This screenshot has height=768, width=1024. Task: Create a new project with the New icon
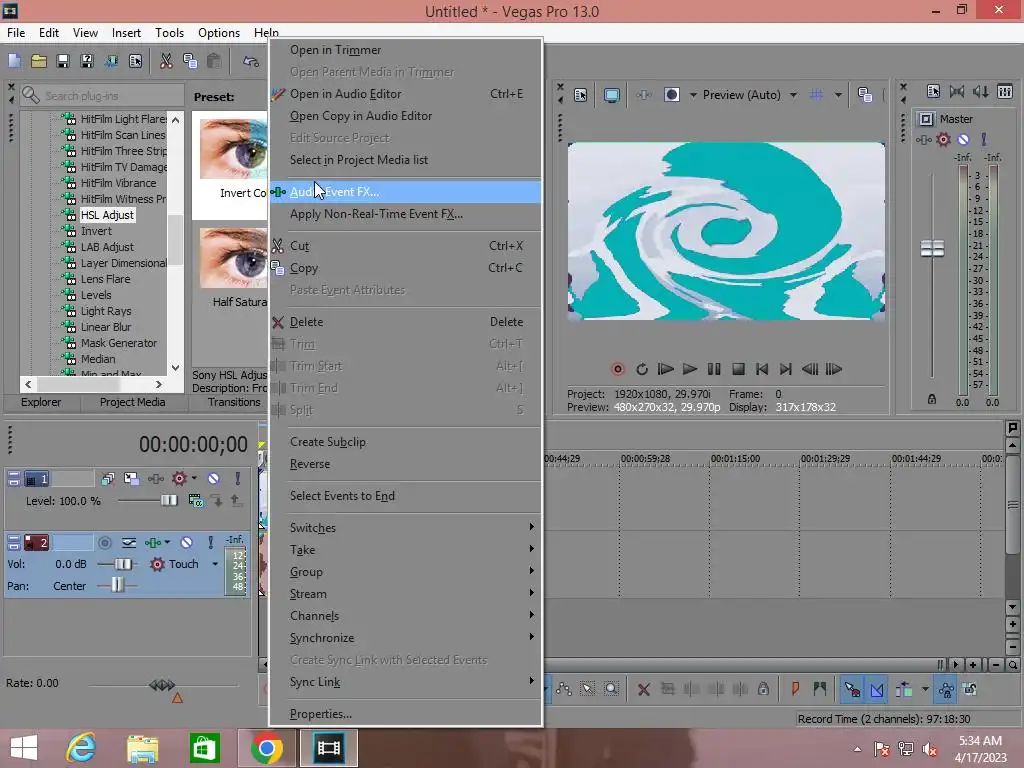point(14,61)
